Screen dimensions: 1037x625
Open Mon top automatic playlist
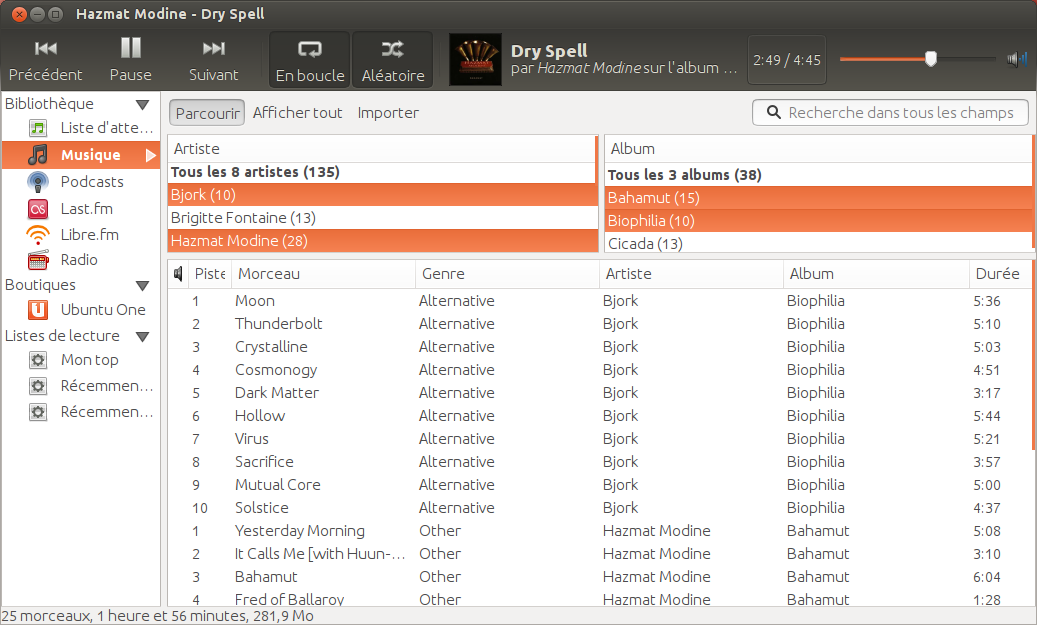tap(81, 360)
